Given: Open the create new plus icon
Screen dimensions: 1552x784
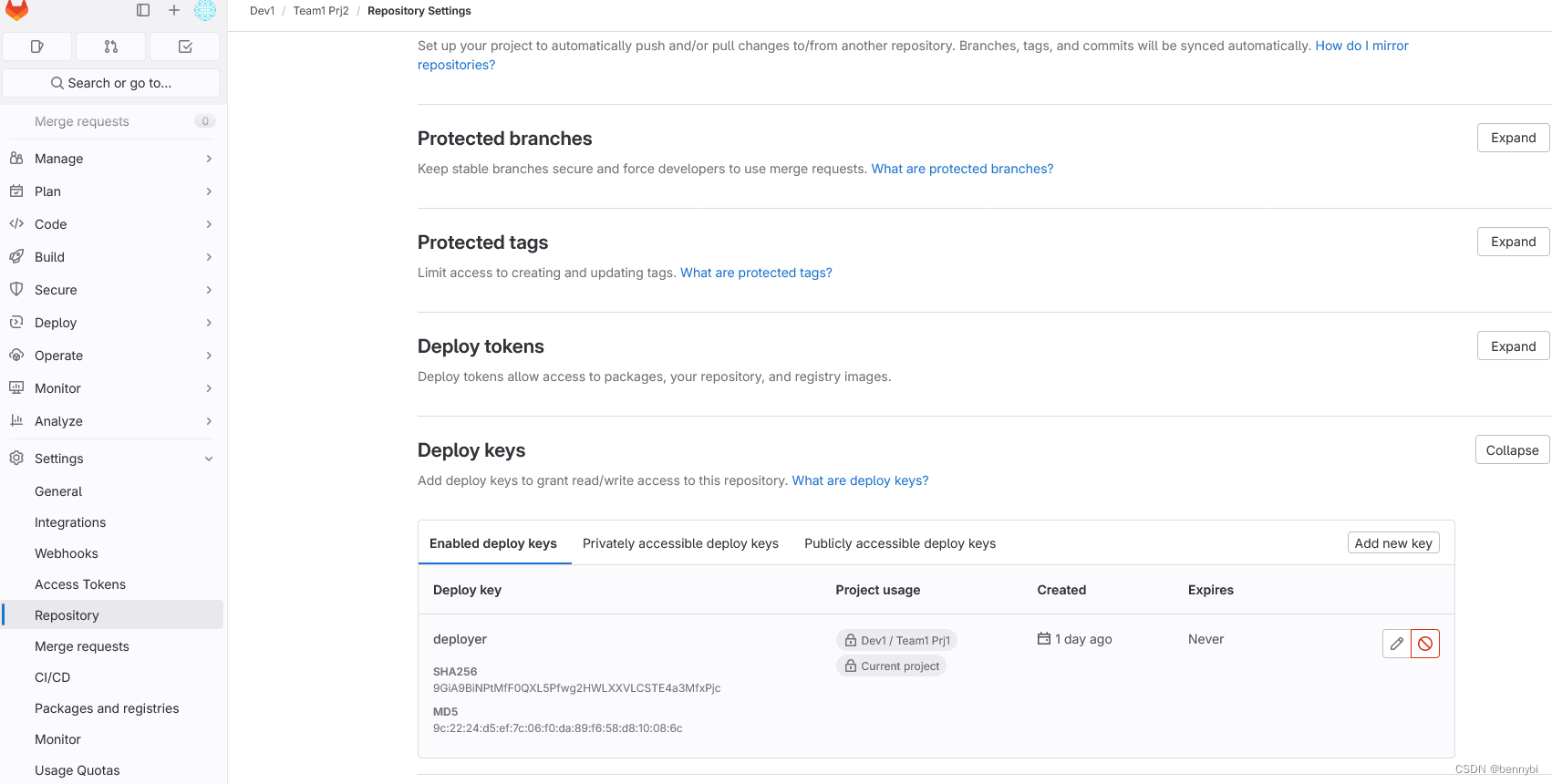Looking at the screenshot, I should click(174, 10).
